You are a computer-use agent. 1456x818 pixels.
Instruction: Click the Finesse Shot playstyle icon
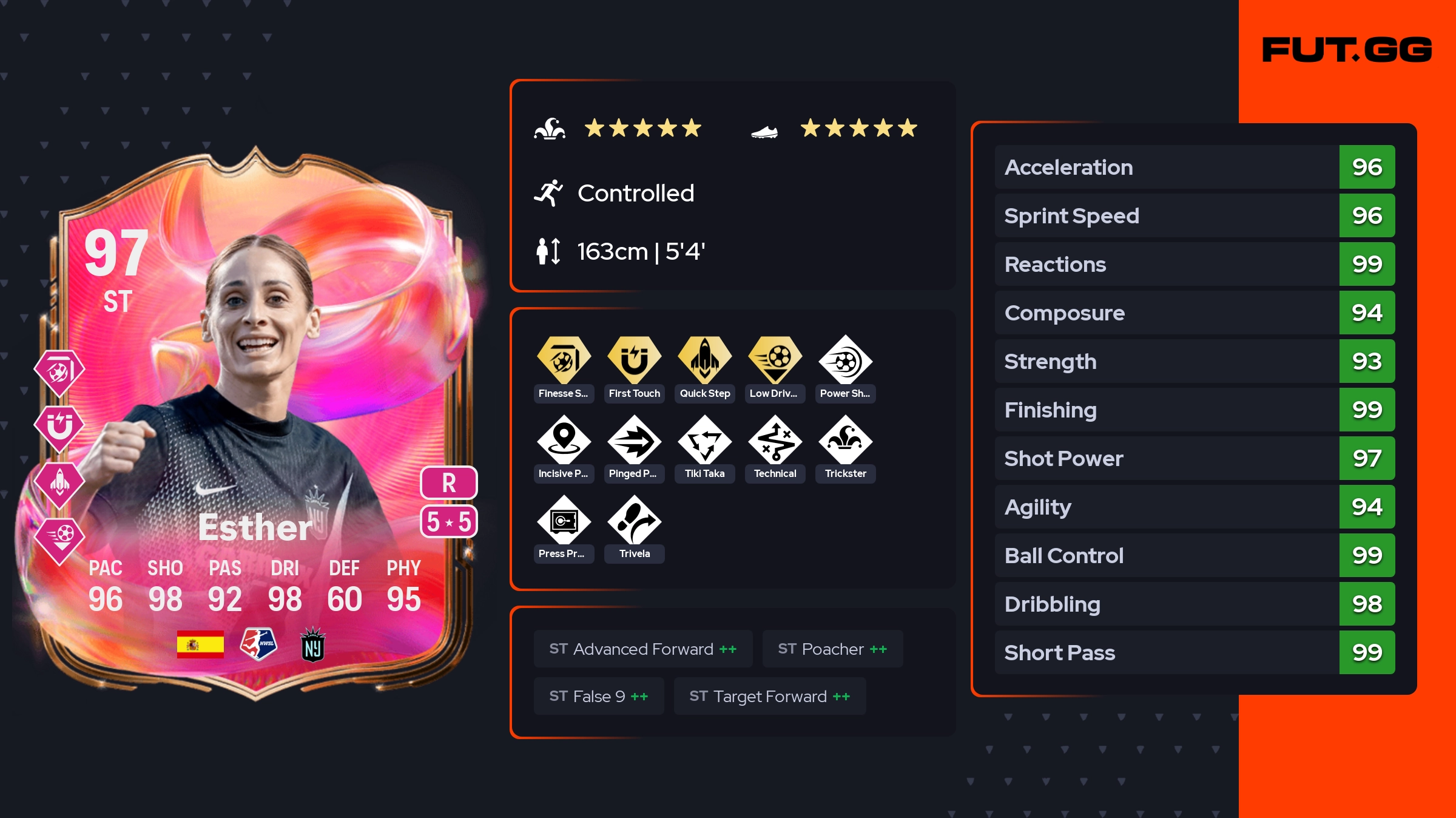tap(564, 360)
